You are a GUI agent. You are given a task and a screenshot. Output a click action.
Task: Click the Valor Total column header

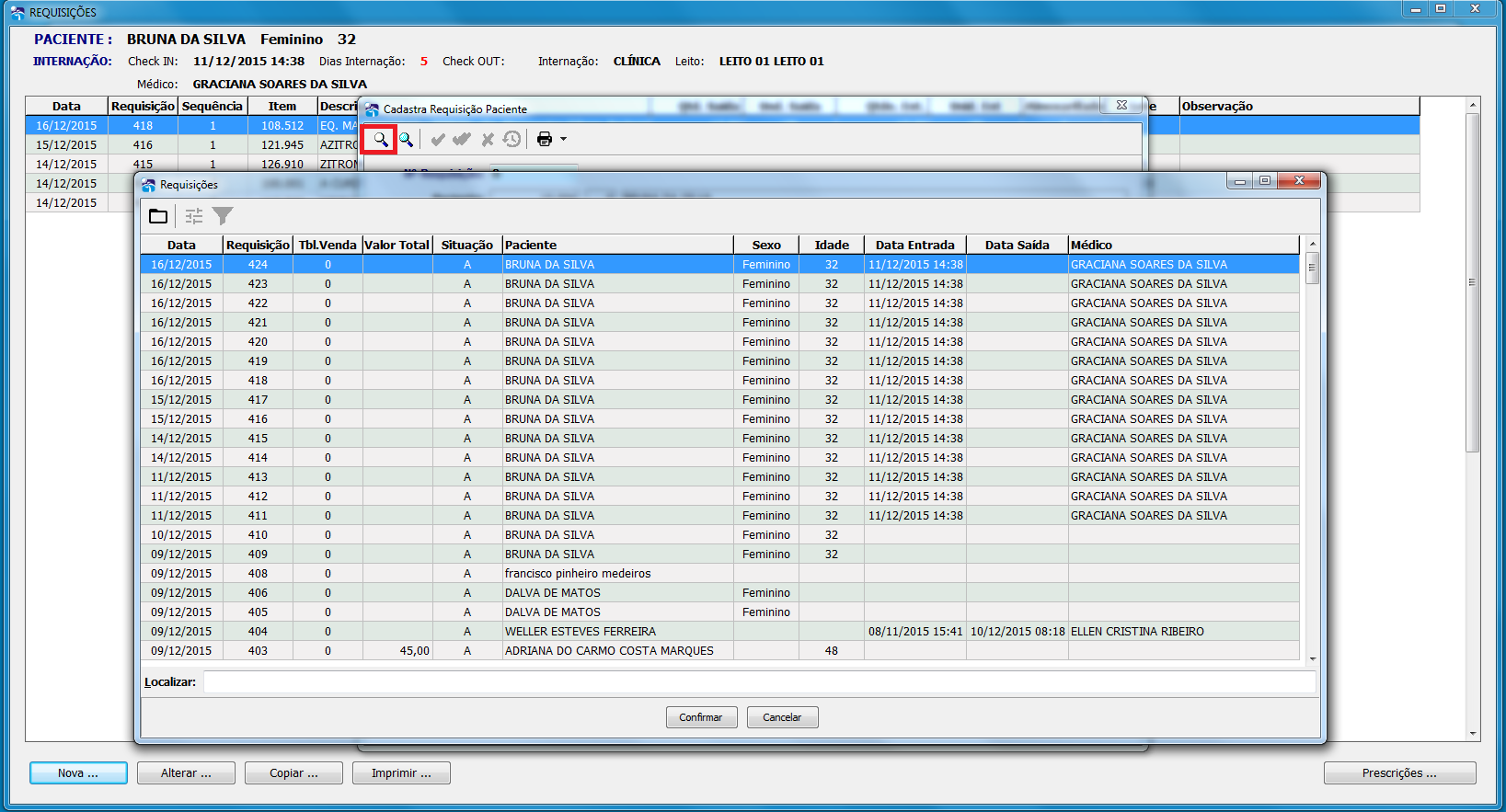coord(397,246)
